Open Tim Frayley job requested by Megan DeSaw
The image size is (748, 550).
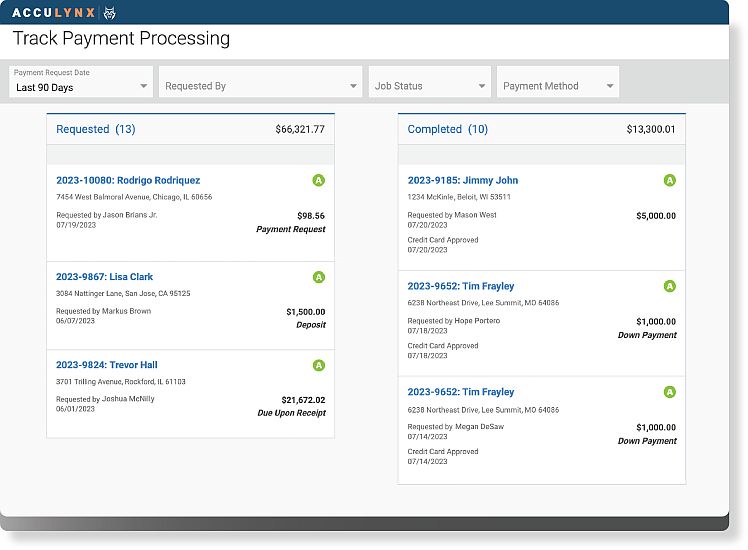[x=461, y=392]
